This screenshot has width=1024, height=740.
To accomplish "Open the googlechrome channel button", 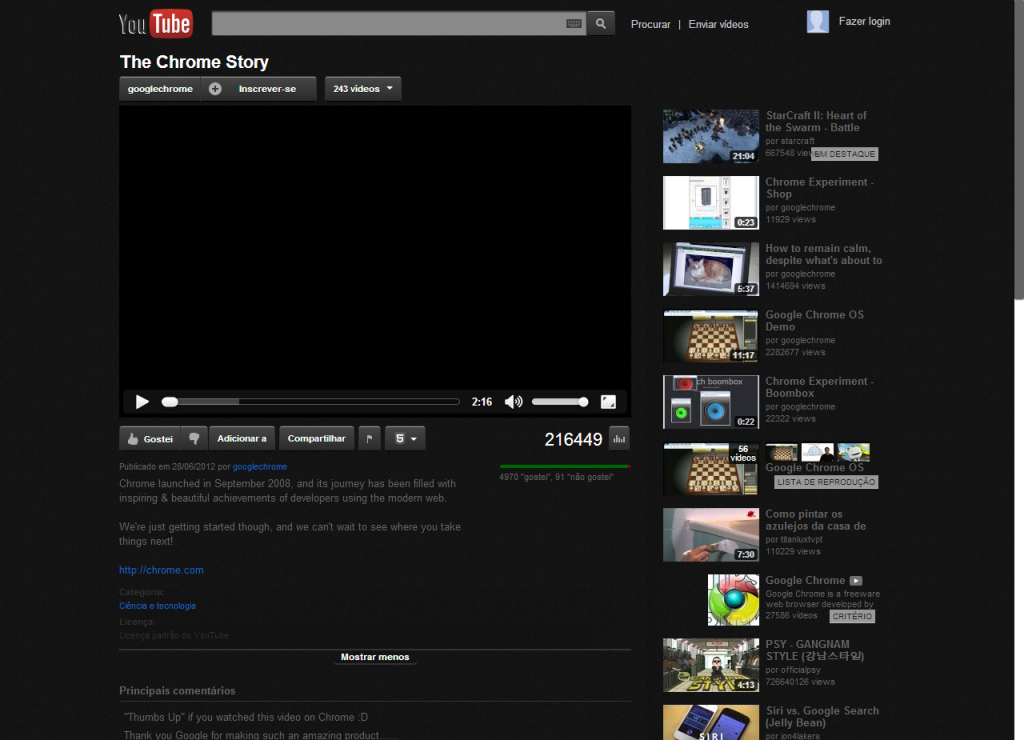I will pos(160,89).
